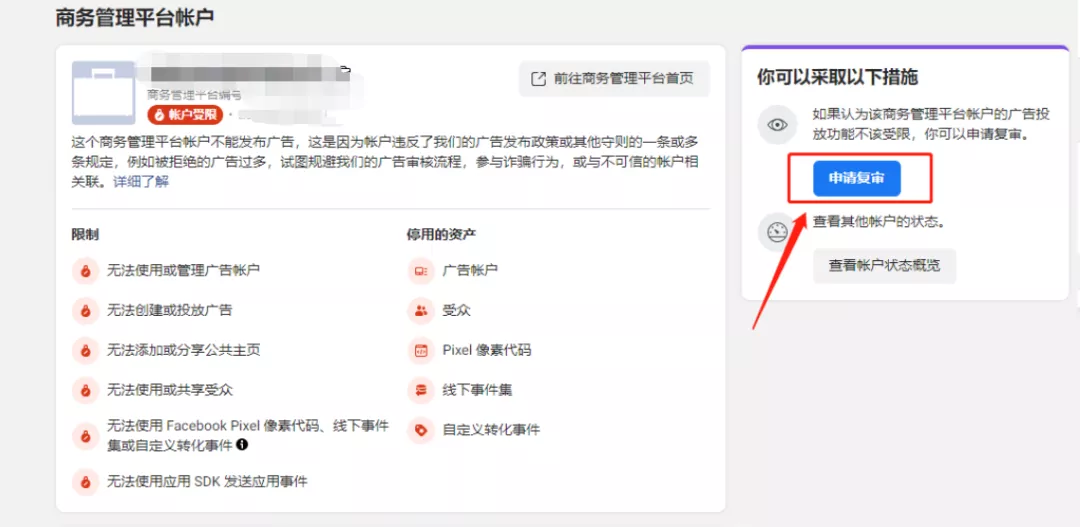Viewport: 1080px width, 527px height.
Task: Click the 申请复审 button
Action: tap(856, 178)
